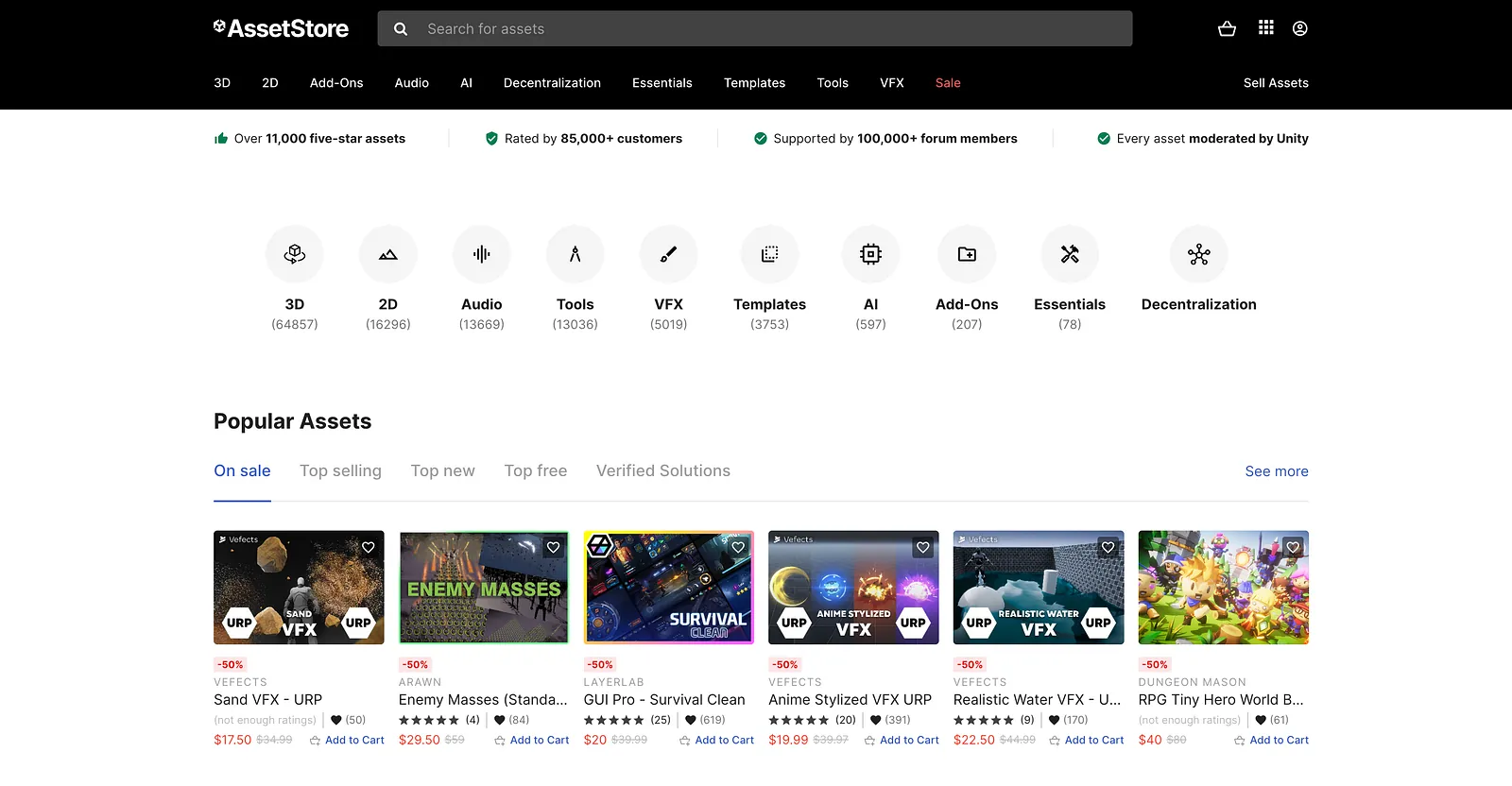The image size is (1512, 786).
Task: Open the Sell Assets link
Action: tap(1276, 83)
